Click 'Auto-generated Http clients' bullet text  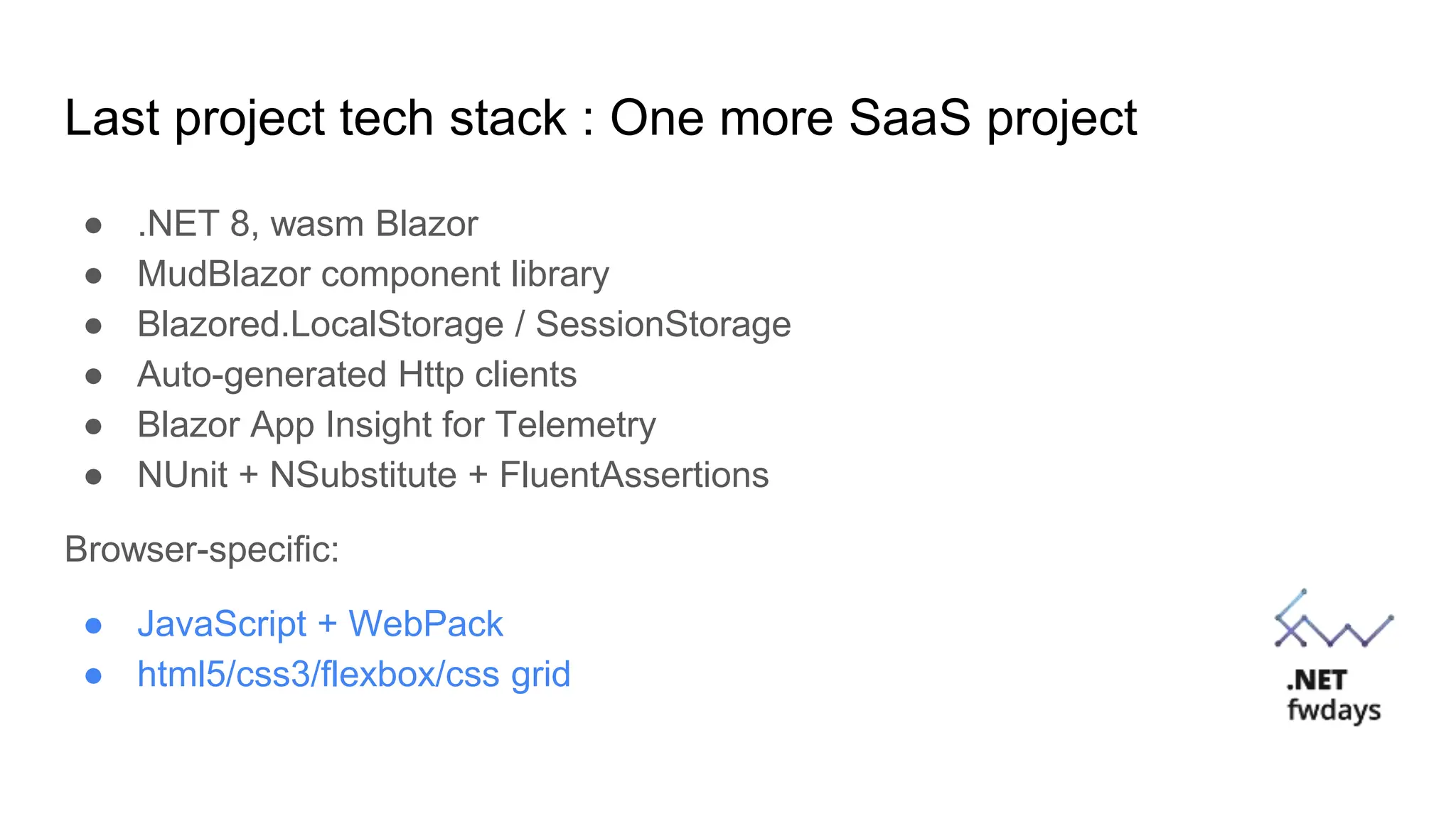coord(357,375)
